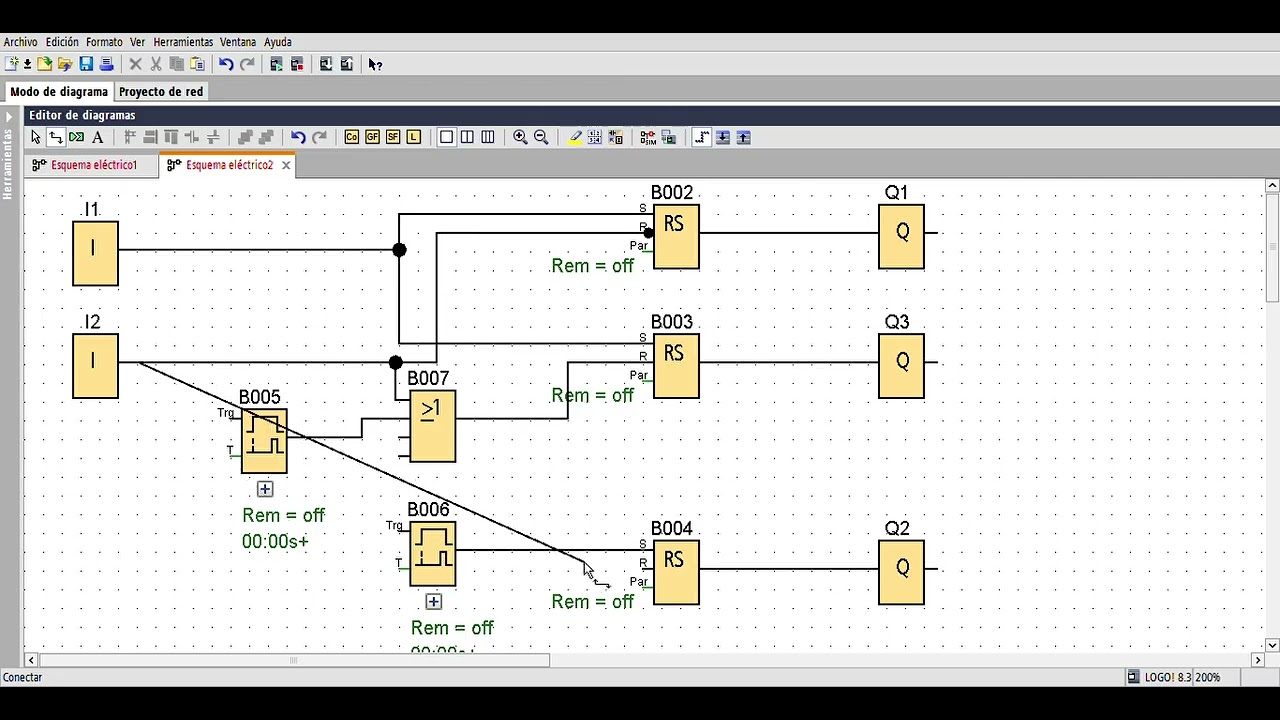
Task: Open the data log profile (L)
Action: (414, 137)
